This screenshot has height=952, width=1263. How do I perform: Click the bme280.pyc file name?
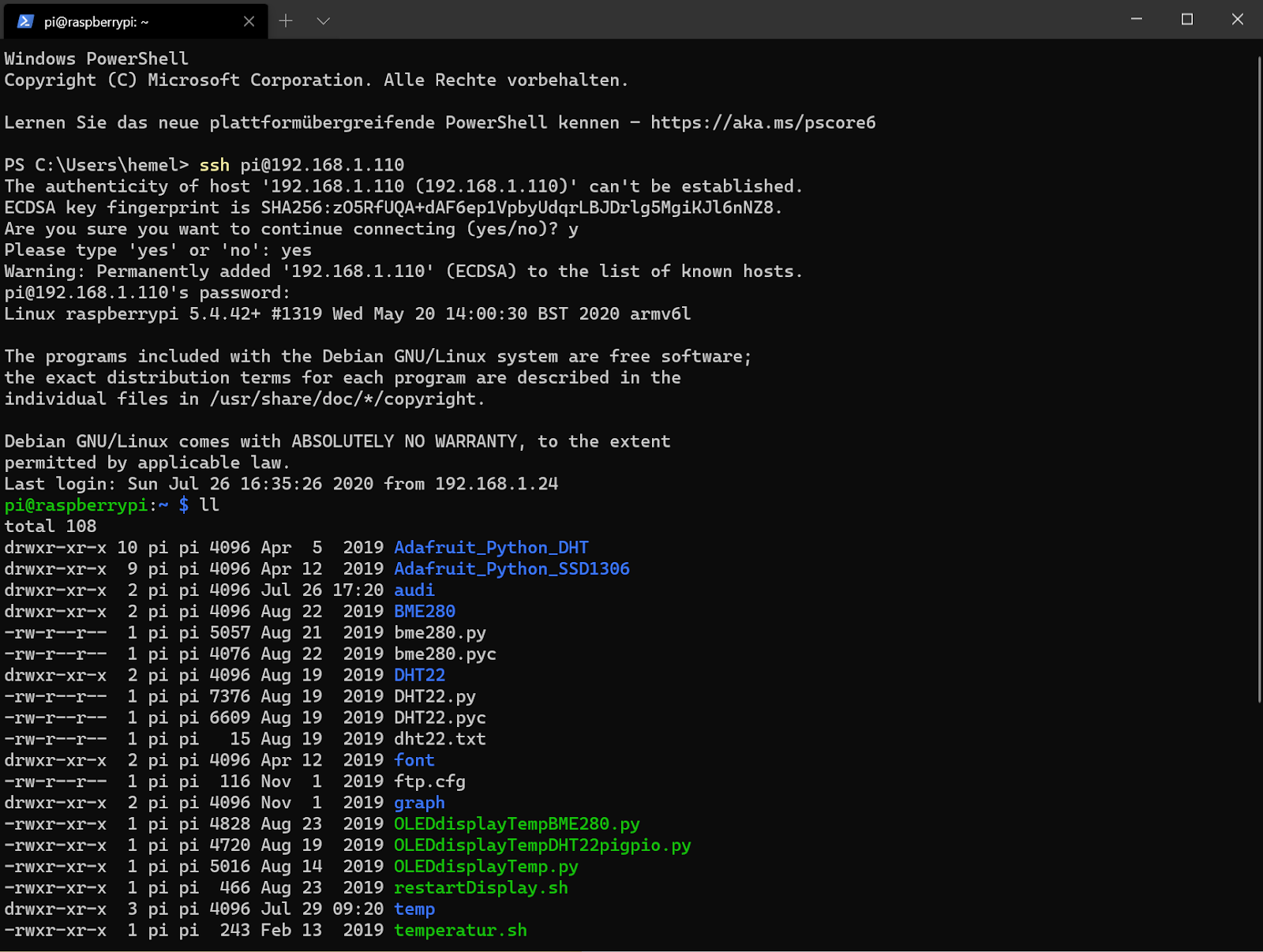pos(445,654)
